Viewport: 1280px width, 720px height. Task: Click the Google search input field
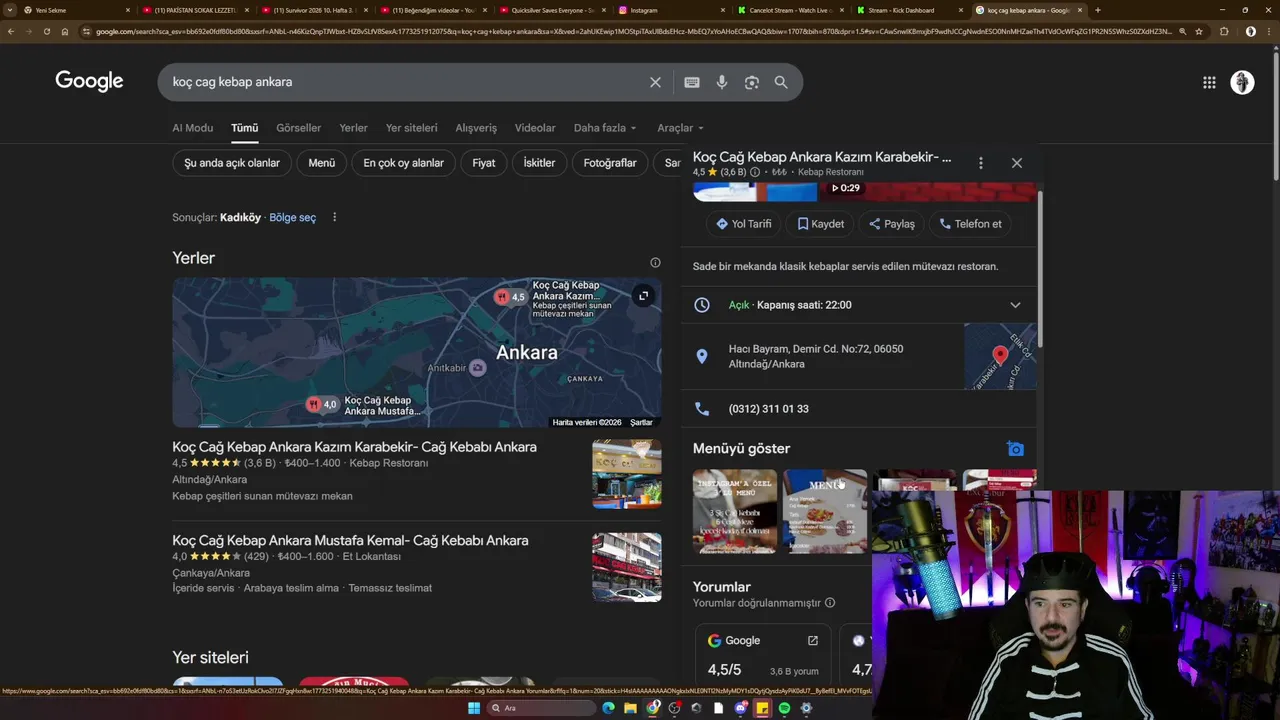pos(405,82)
